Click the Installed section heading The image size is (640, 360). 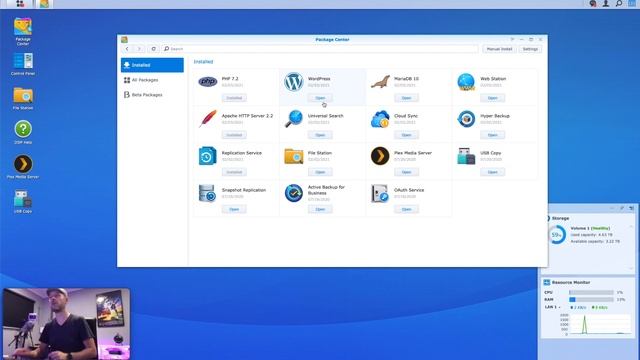tap(203, 62)
